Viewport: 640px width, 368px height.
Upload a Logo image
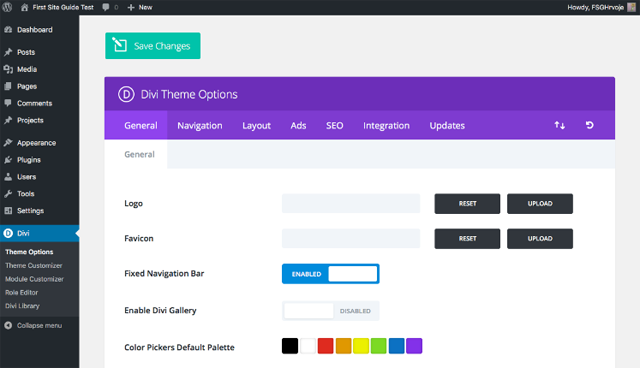[540, 204]
